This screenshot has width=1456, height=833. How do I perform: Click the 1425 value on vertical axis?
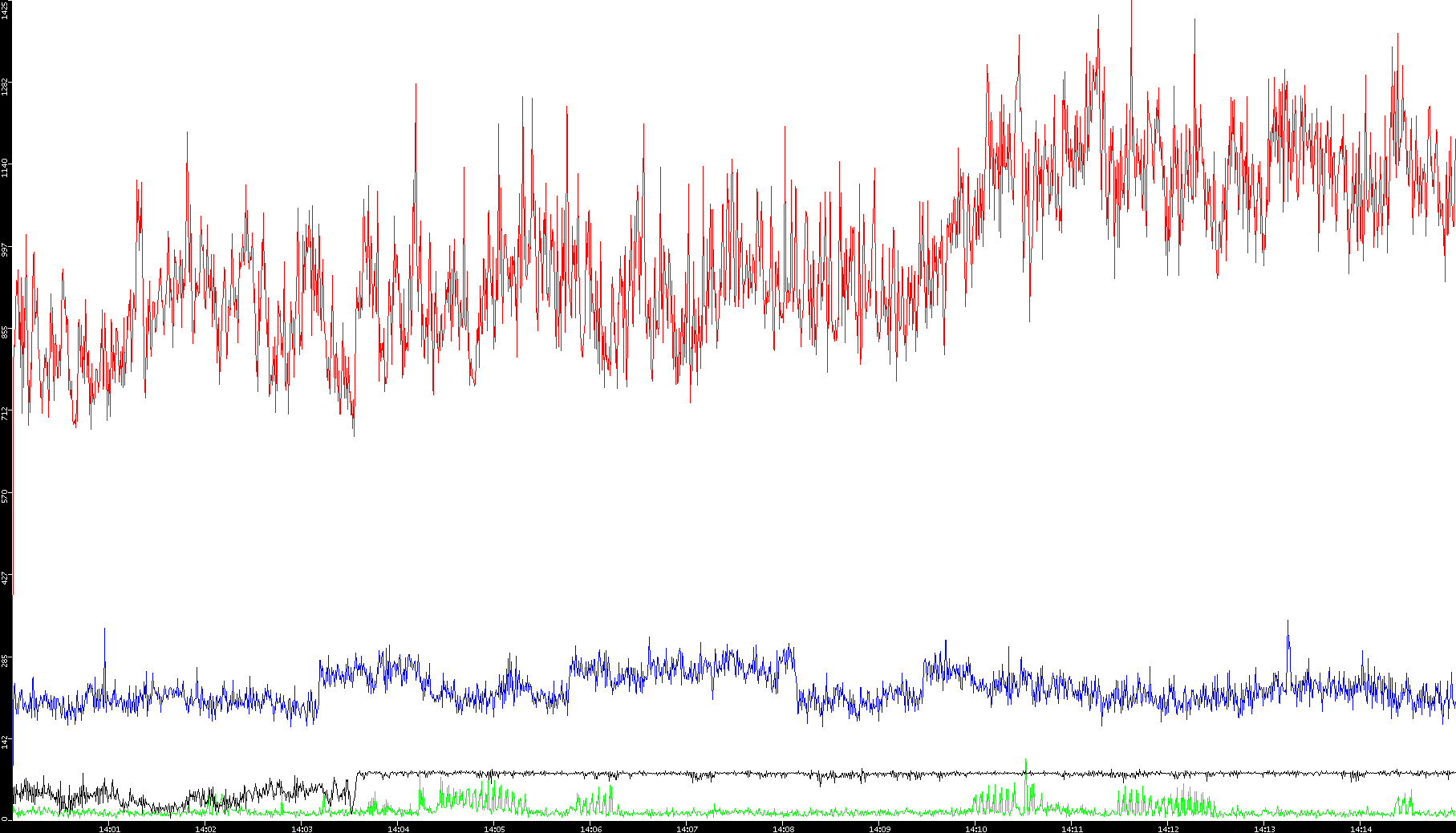pyautogui.click(x=5, y=10)
